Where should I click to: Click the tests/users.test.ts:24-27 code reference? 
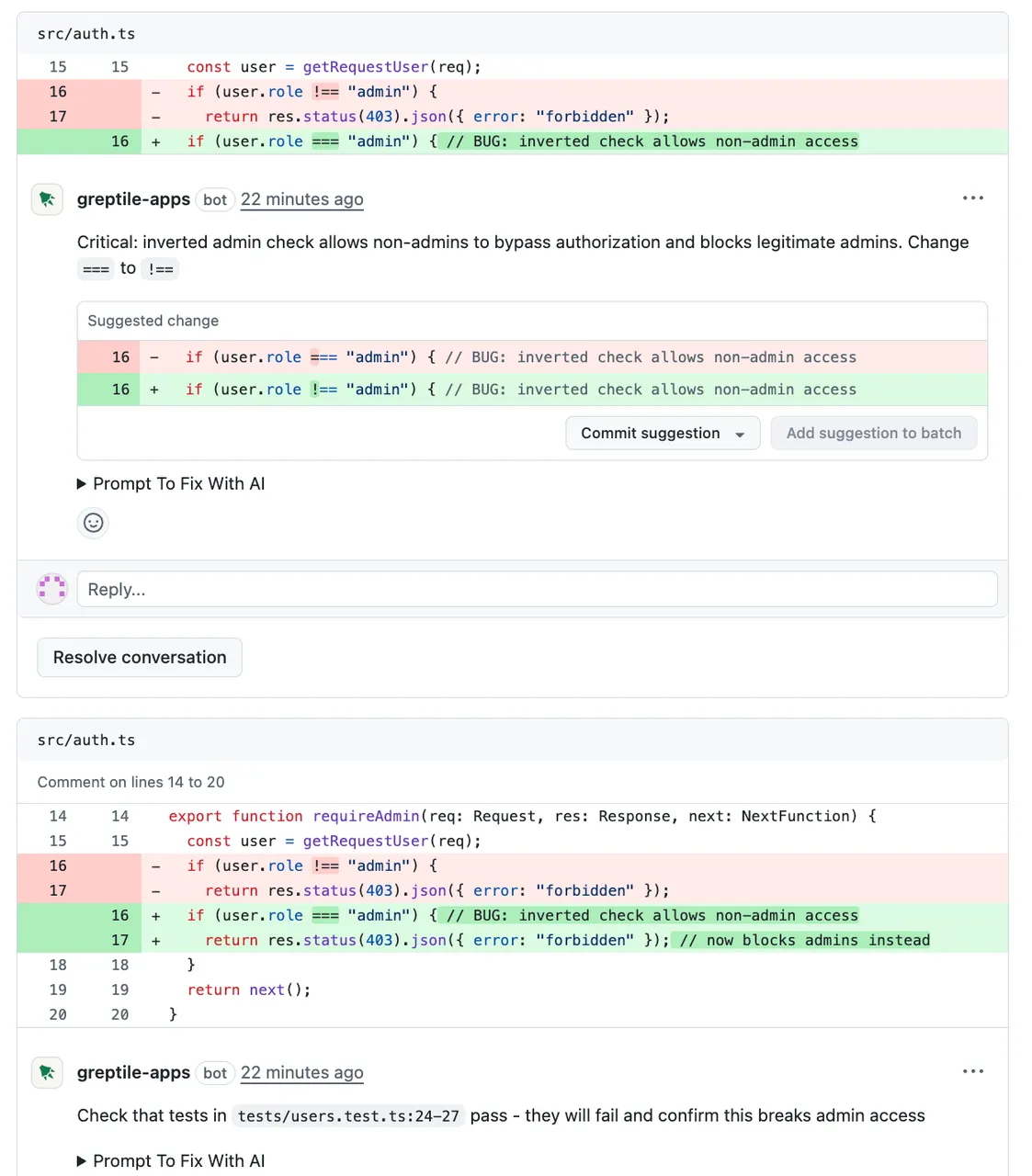[347, 1116]
